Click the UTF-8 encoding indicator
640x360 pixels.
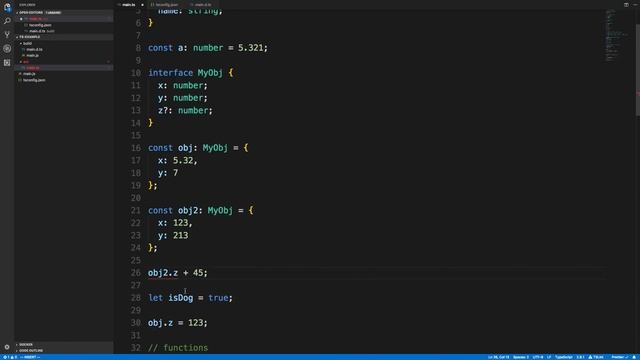(x=538, y=357)
